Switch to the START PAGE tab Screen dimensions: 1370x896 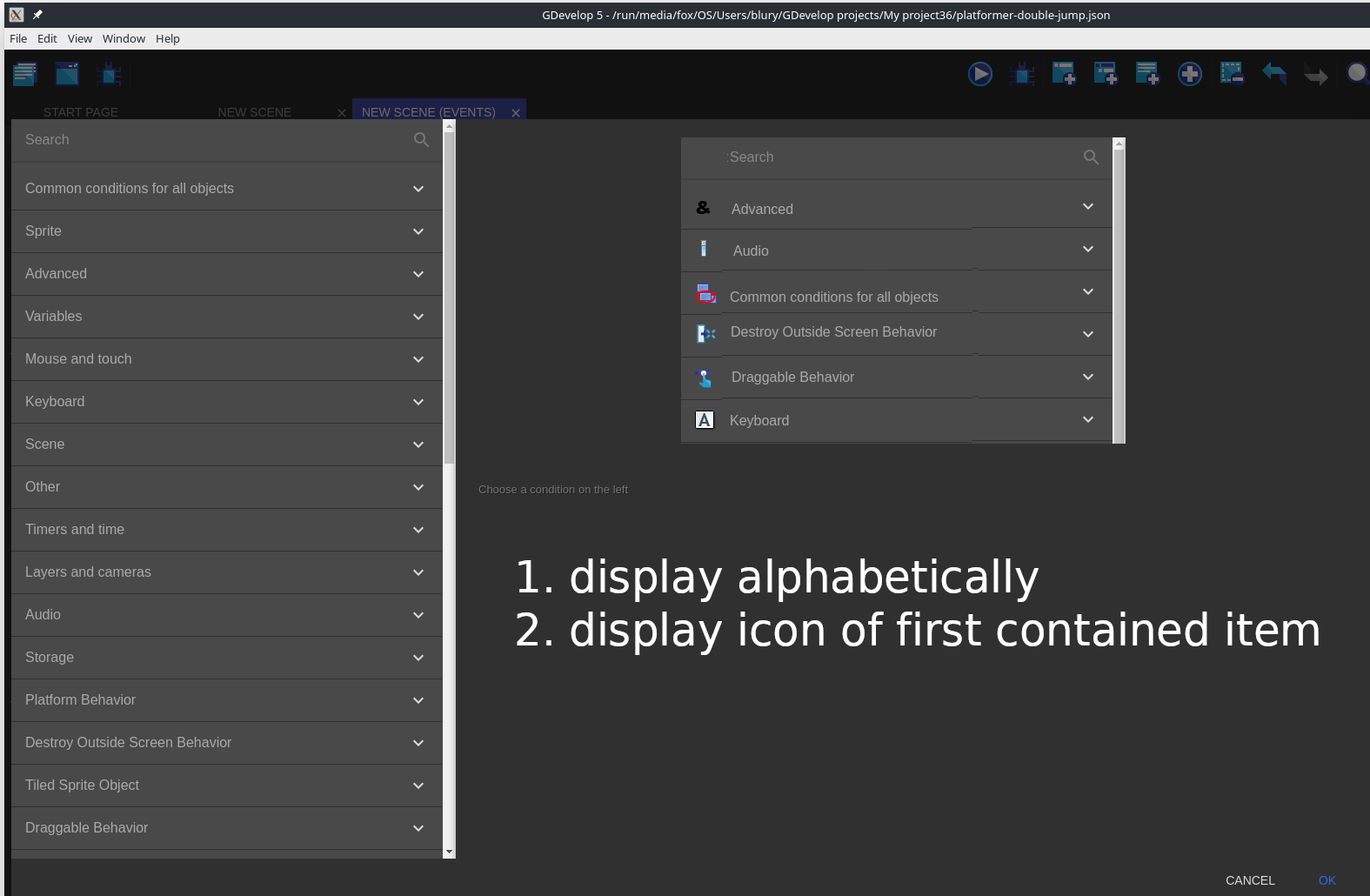click(81, 112)
